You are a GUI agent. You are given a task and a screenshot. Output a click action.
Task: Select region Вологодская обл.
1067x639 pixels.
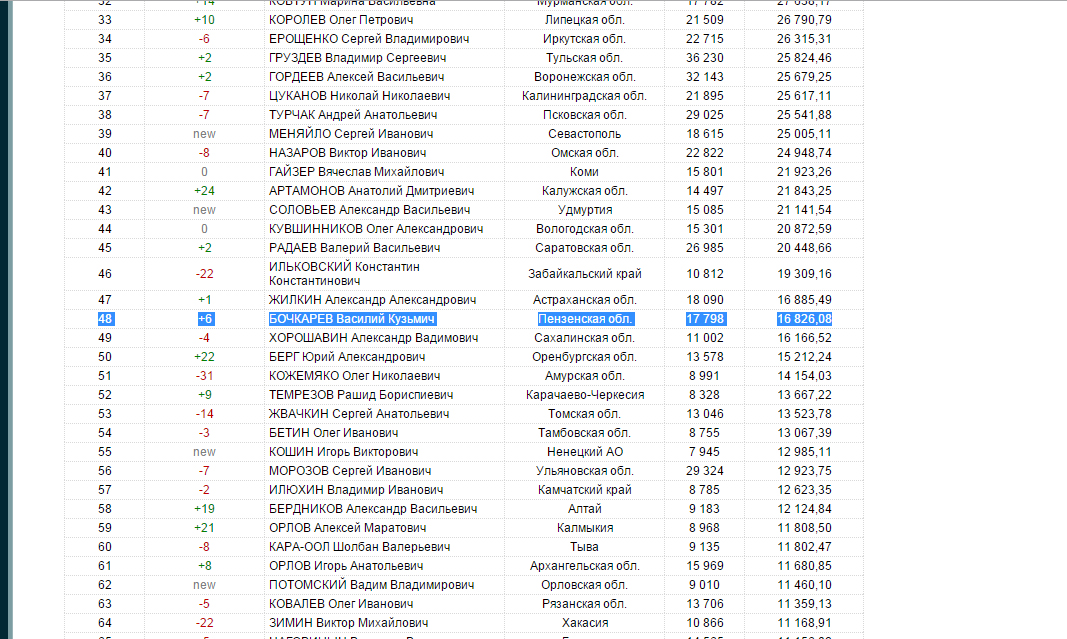pyautogui.click(x=585, y=229)
